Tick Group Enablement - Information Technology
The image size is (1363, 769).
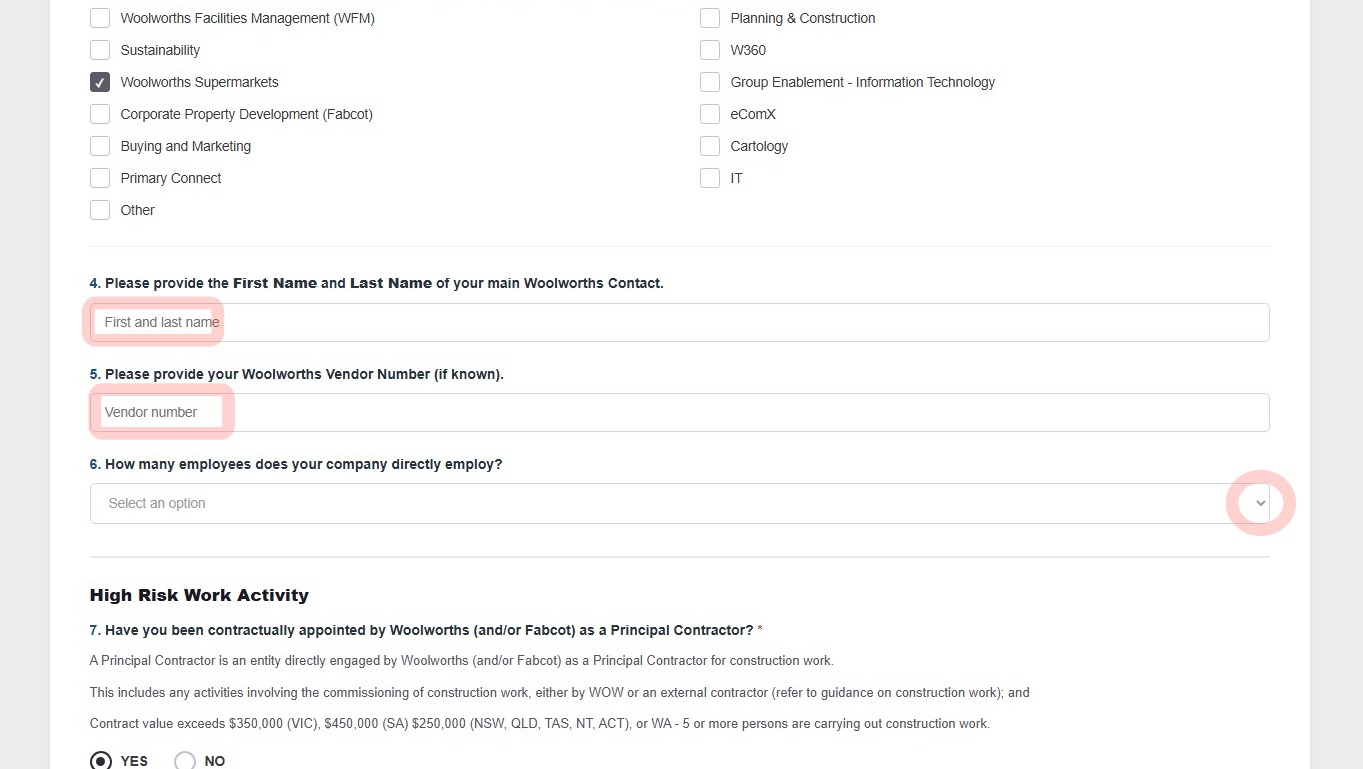tap(710, 82)
